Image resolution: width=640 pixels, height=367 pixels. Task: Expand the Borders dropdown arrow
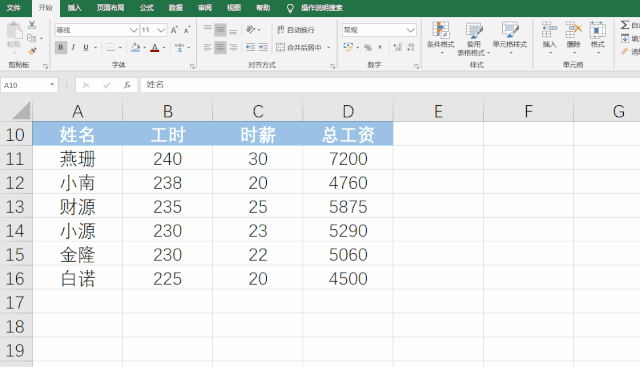[x=120, y=48]
